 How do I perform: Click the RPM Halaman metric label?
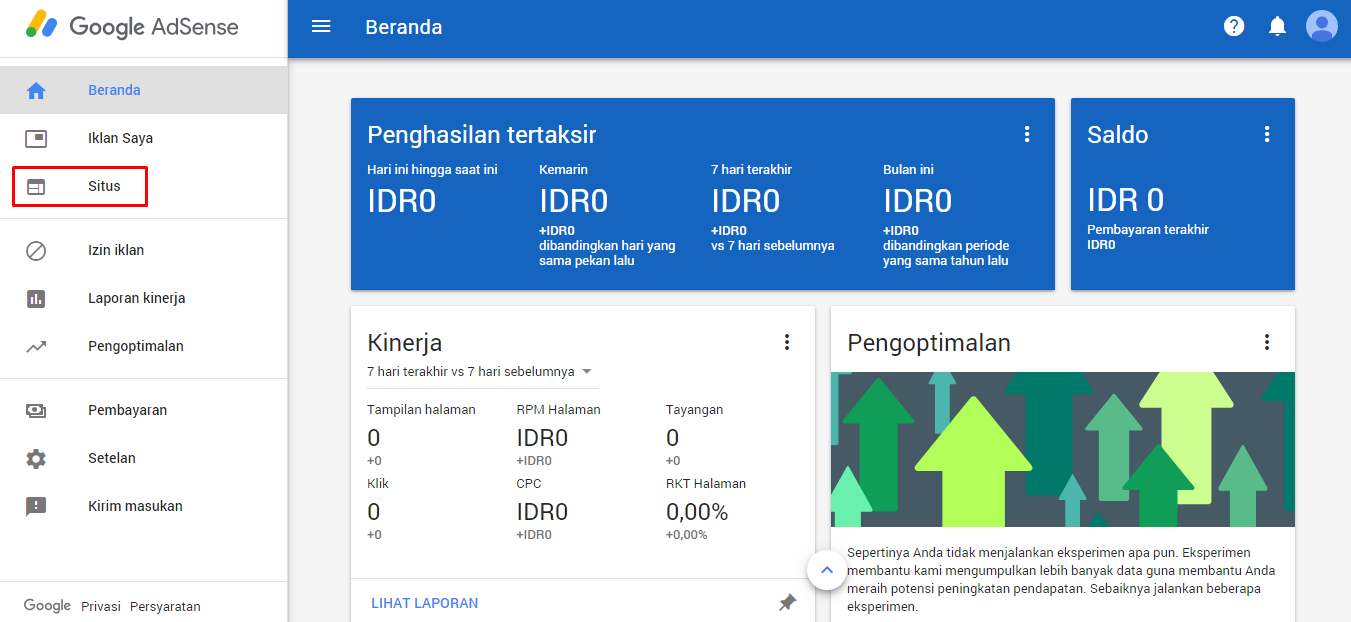pyautogui.click(x=558, y=409)
